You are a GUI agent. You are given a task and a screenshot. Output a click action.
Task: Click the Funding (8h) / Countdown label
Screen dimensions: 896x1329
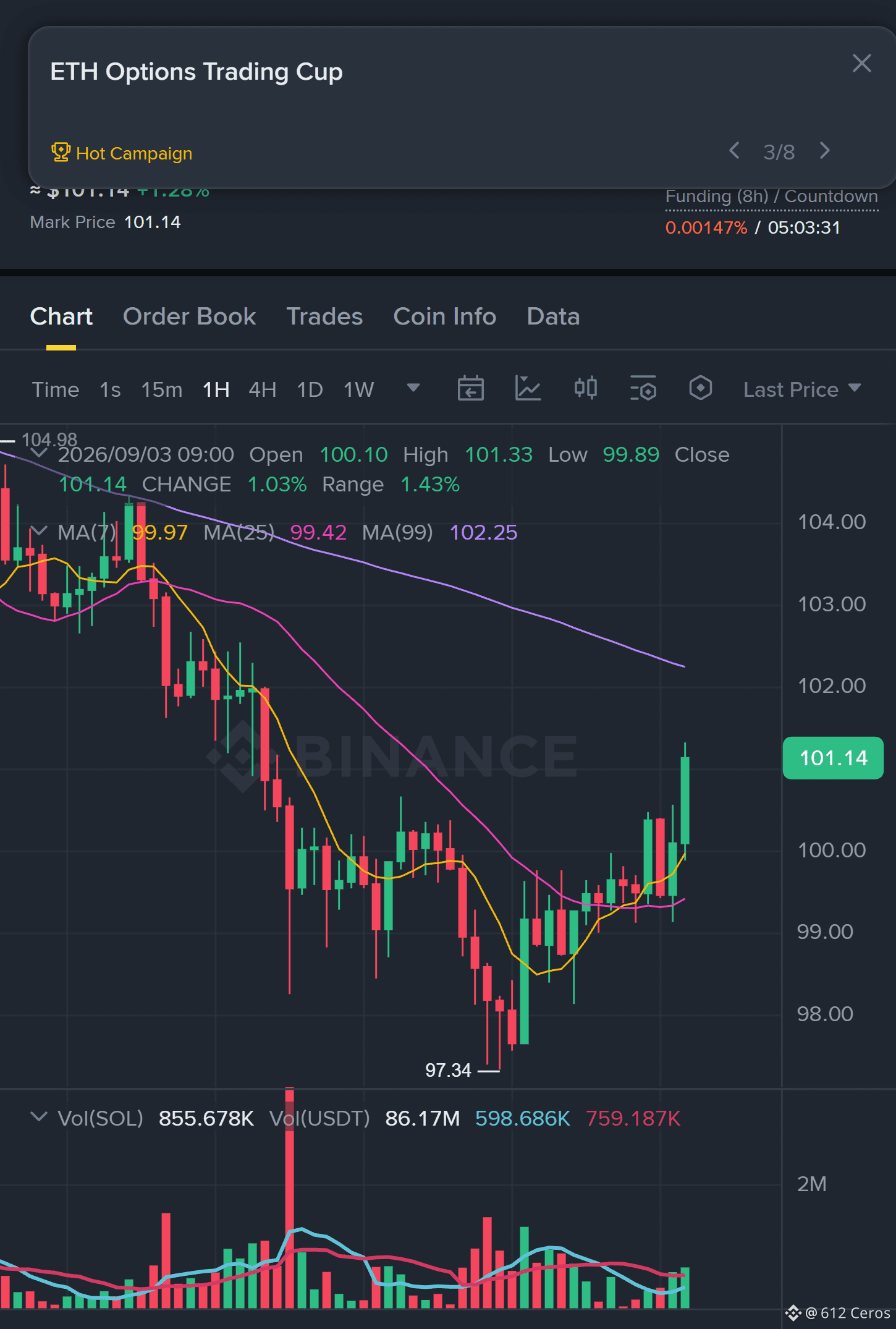(x=771, y=197)
